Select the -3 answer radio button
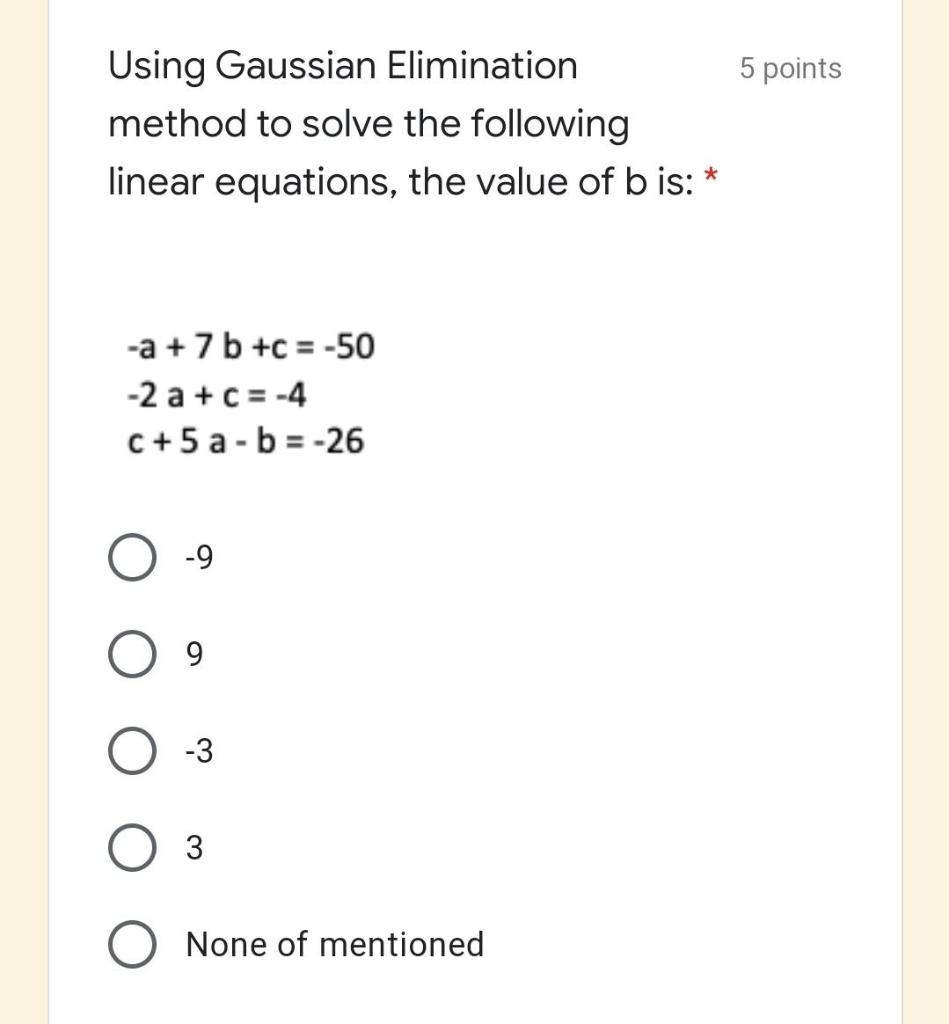 pyautogui.click(x=132, y=752)
